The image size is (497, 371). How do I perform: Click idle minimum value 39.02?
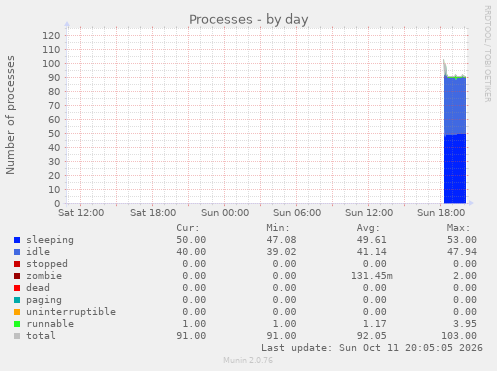click(281, 252)
